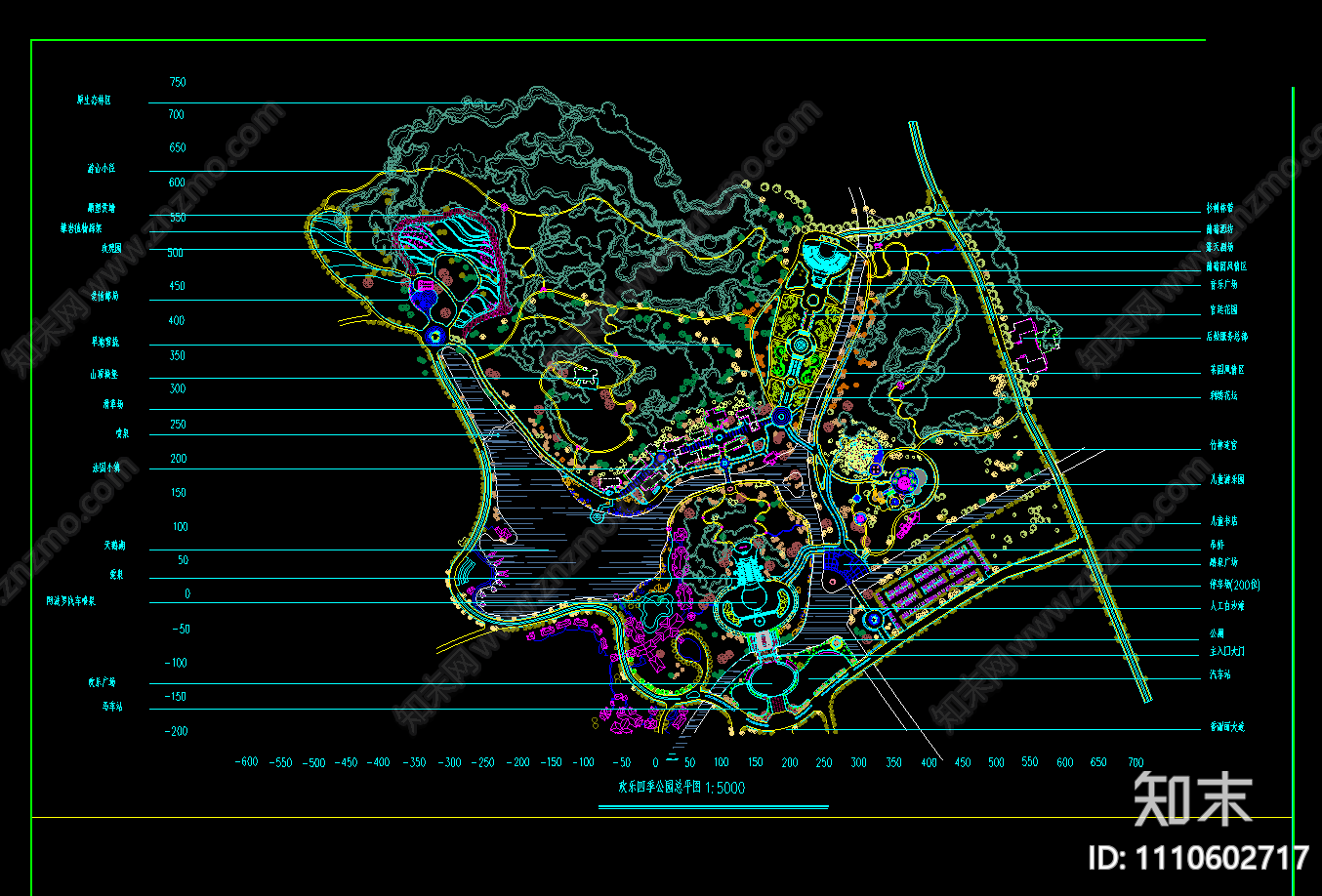1322x896 pixels.
Task: Select the 350 label on the vertical axis
Action: (178, 355)
